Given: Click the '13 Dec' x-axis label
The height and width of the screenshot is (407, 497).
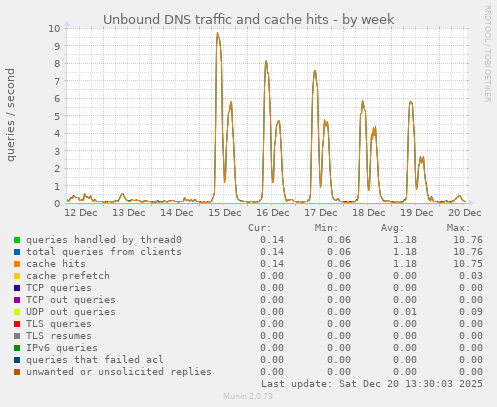Looking at the screenshot, I should pyautogui.click(x=129, y=213).
